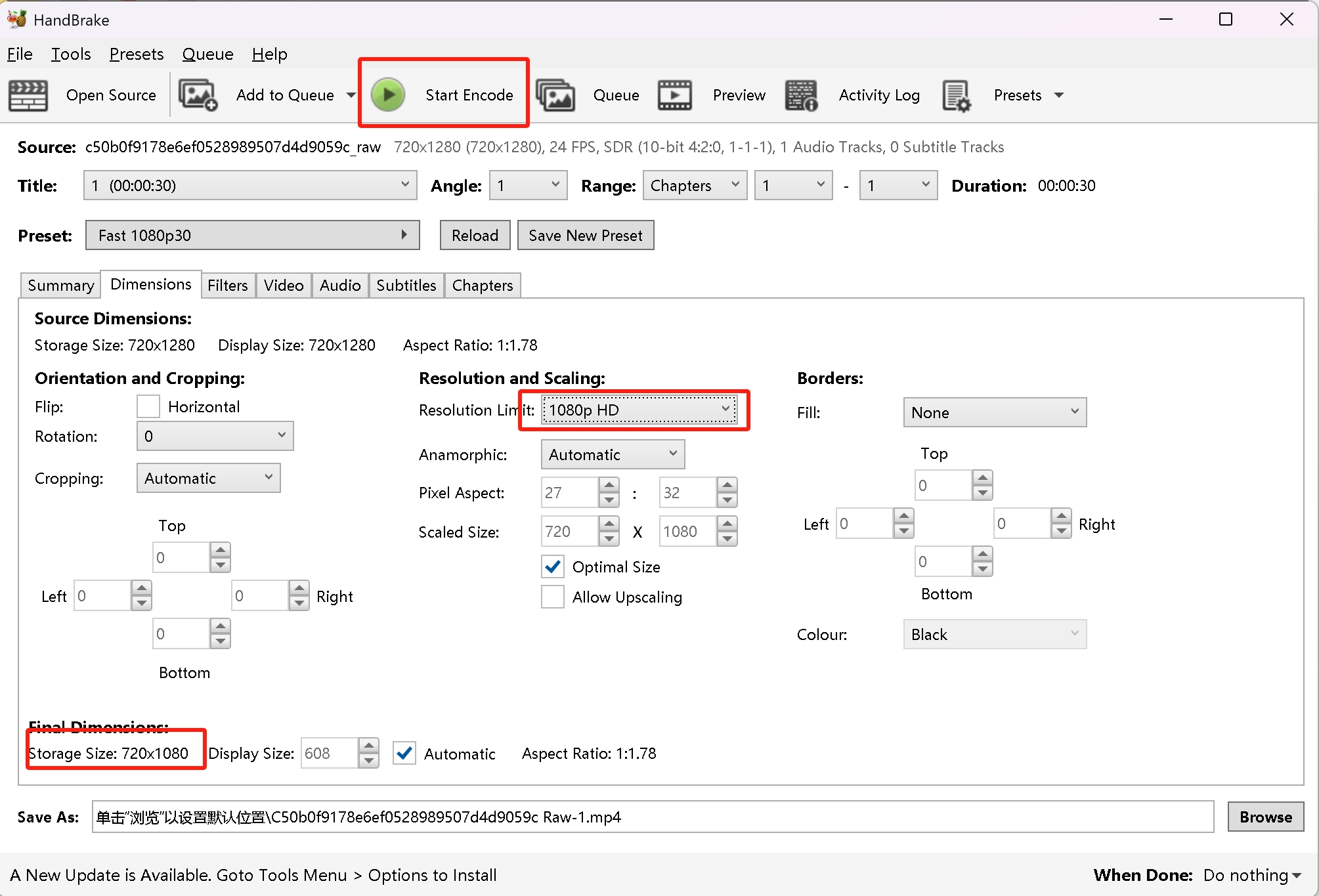1319x896 pixels.
Task: Click the Activity Log icon
Action: coord(801,96)
